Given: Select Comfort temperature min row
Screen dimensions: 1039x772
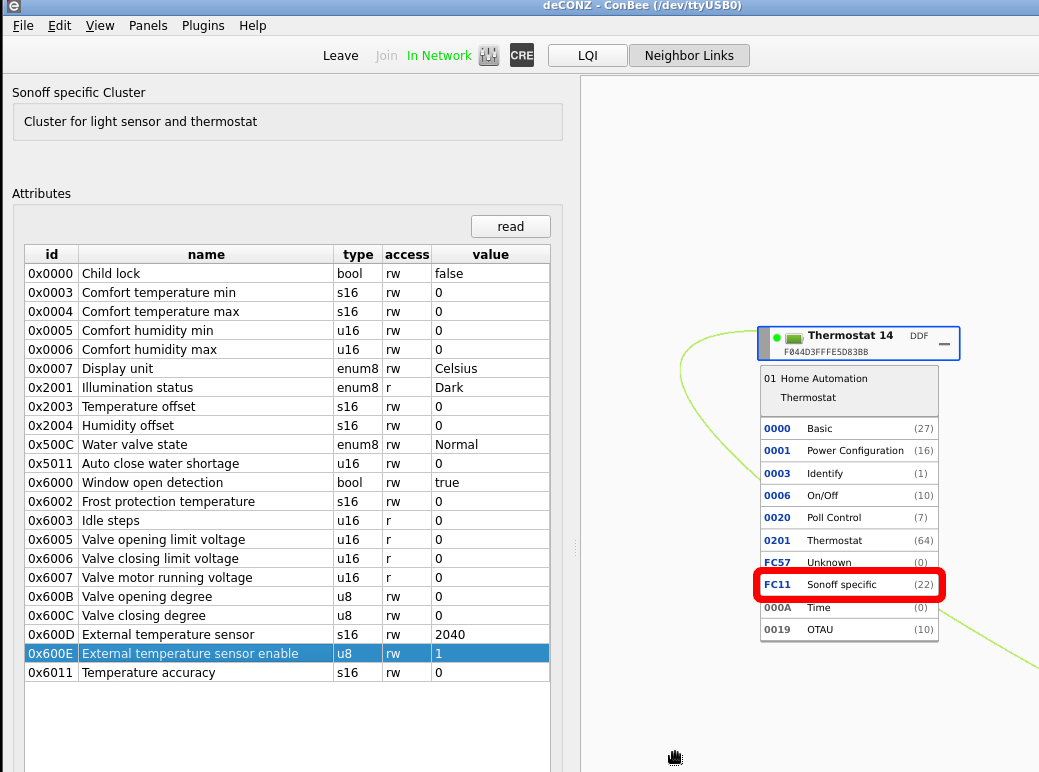Looking at the screenshot, I should pos(287,293).
